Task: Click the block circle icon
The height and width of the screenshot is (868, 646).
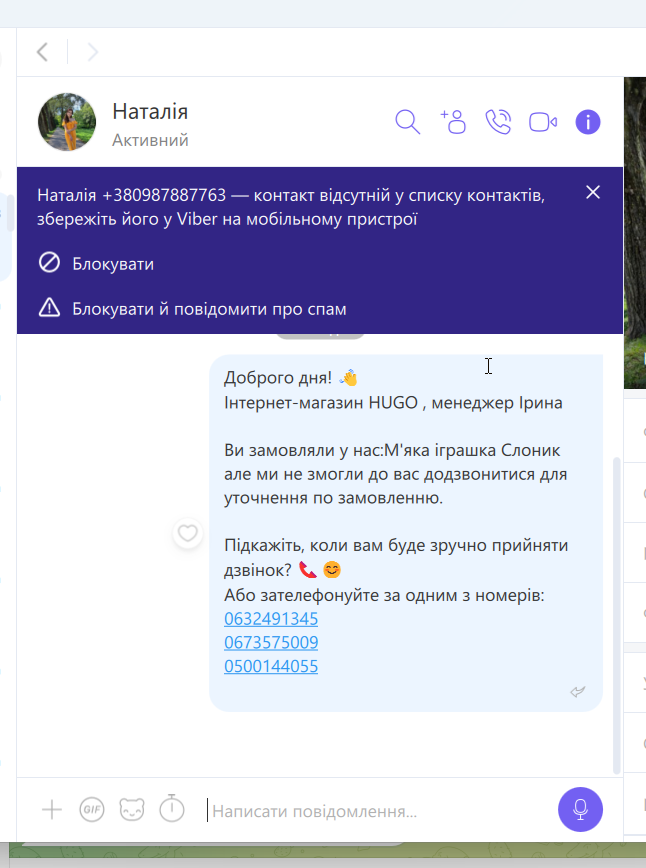Action: click(49, 262)
